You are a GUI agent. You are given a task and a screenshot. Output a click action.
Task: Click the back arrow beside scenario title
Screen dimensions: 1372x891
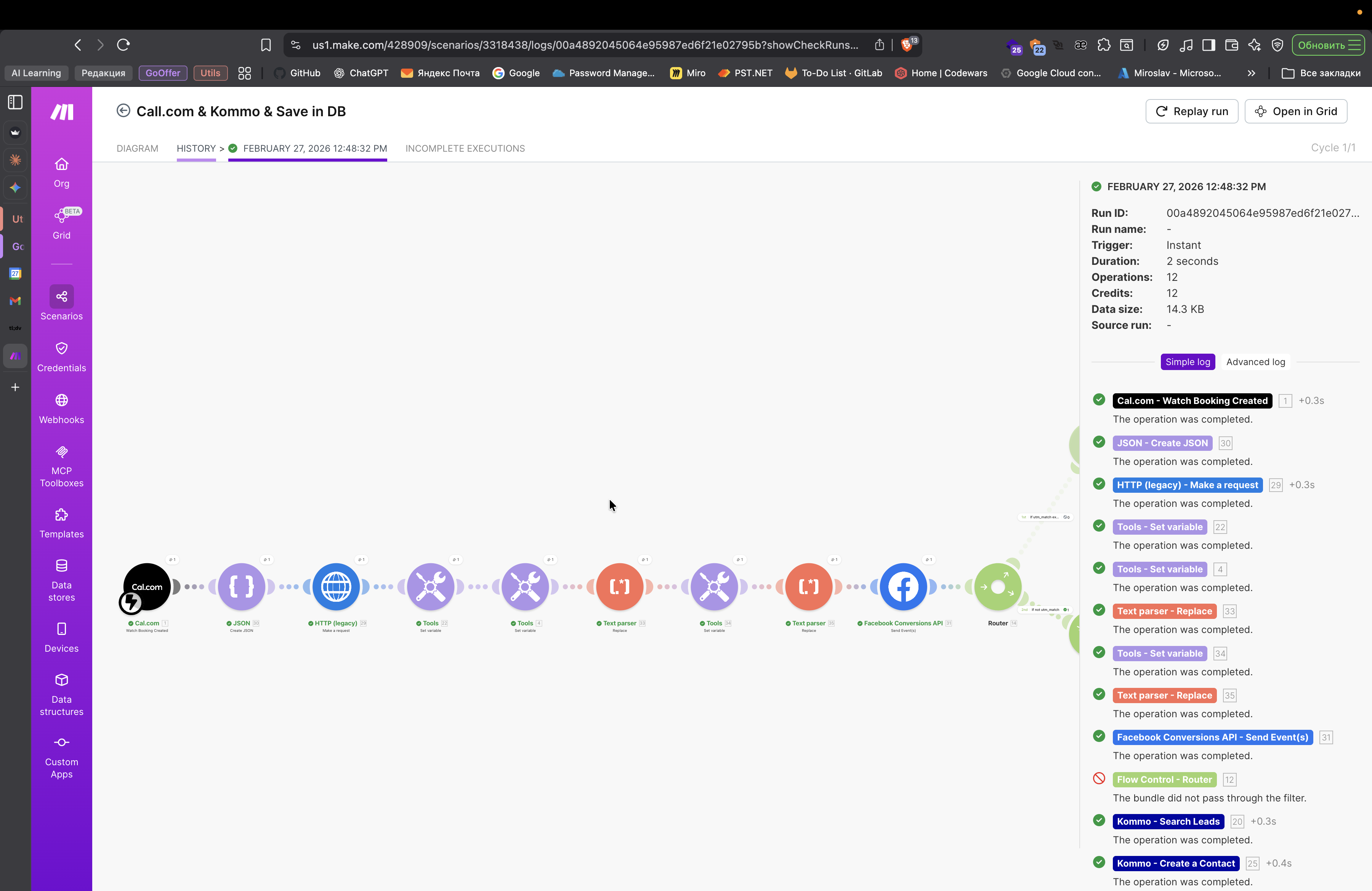coord(123,111)
